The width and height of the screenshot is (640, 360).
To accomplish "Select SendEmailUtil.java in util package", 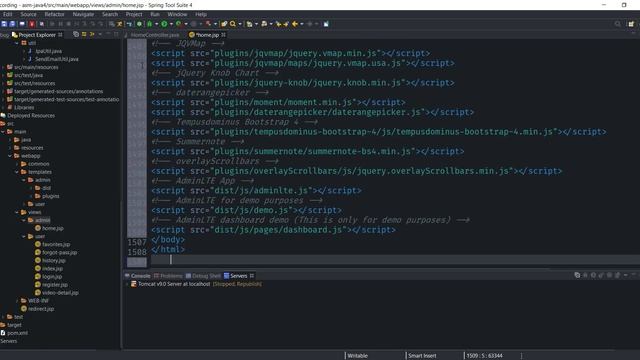I will (56, 59).
